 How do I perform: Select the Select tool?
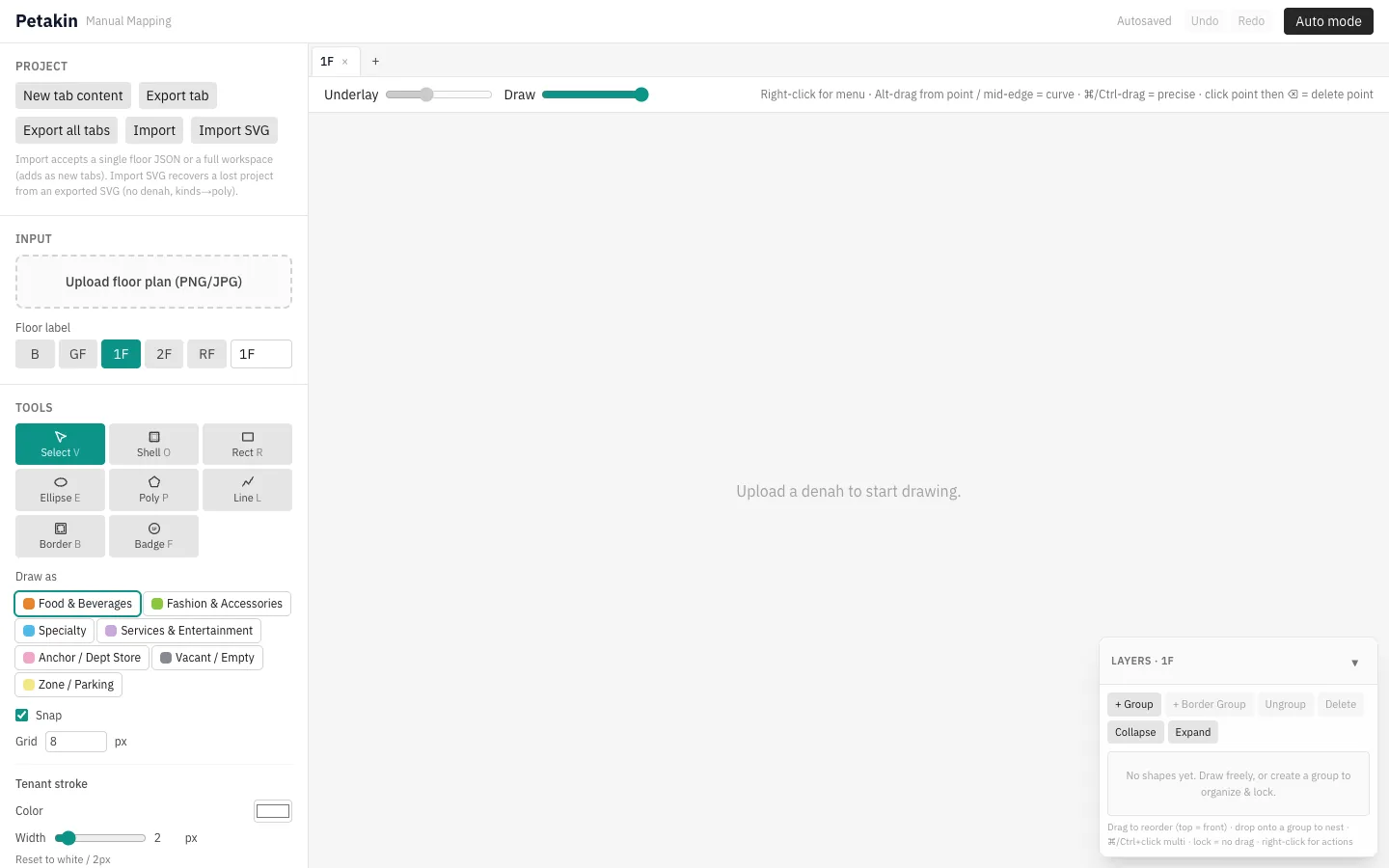[x=60, y=444]
